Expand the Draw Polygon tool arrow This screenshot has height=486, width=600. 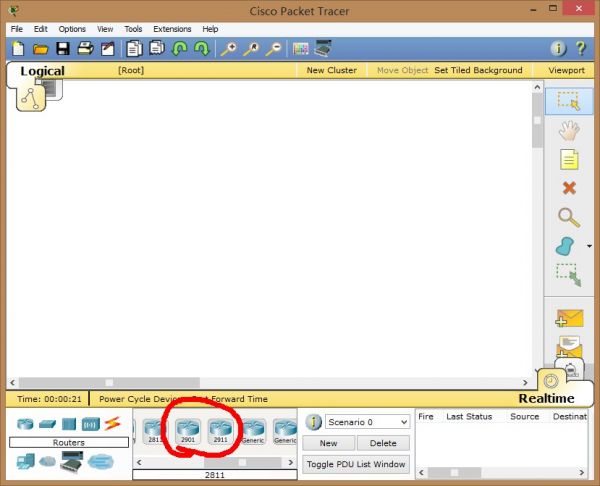pos(589,246)
